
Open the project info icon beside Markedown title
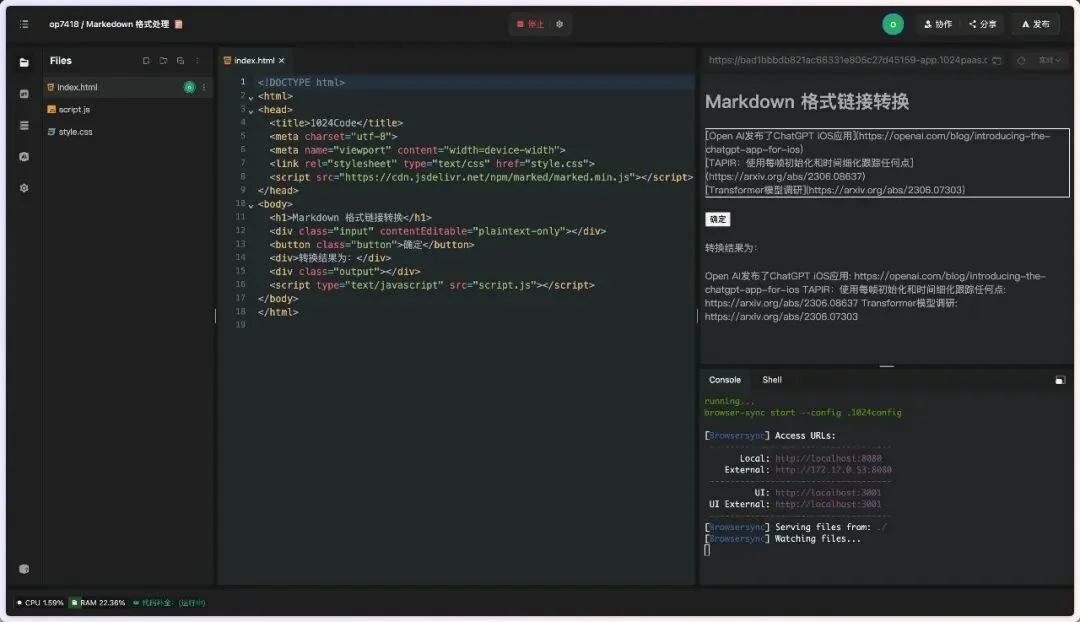pos(178,24)
